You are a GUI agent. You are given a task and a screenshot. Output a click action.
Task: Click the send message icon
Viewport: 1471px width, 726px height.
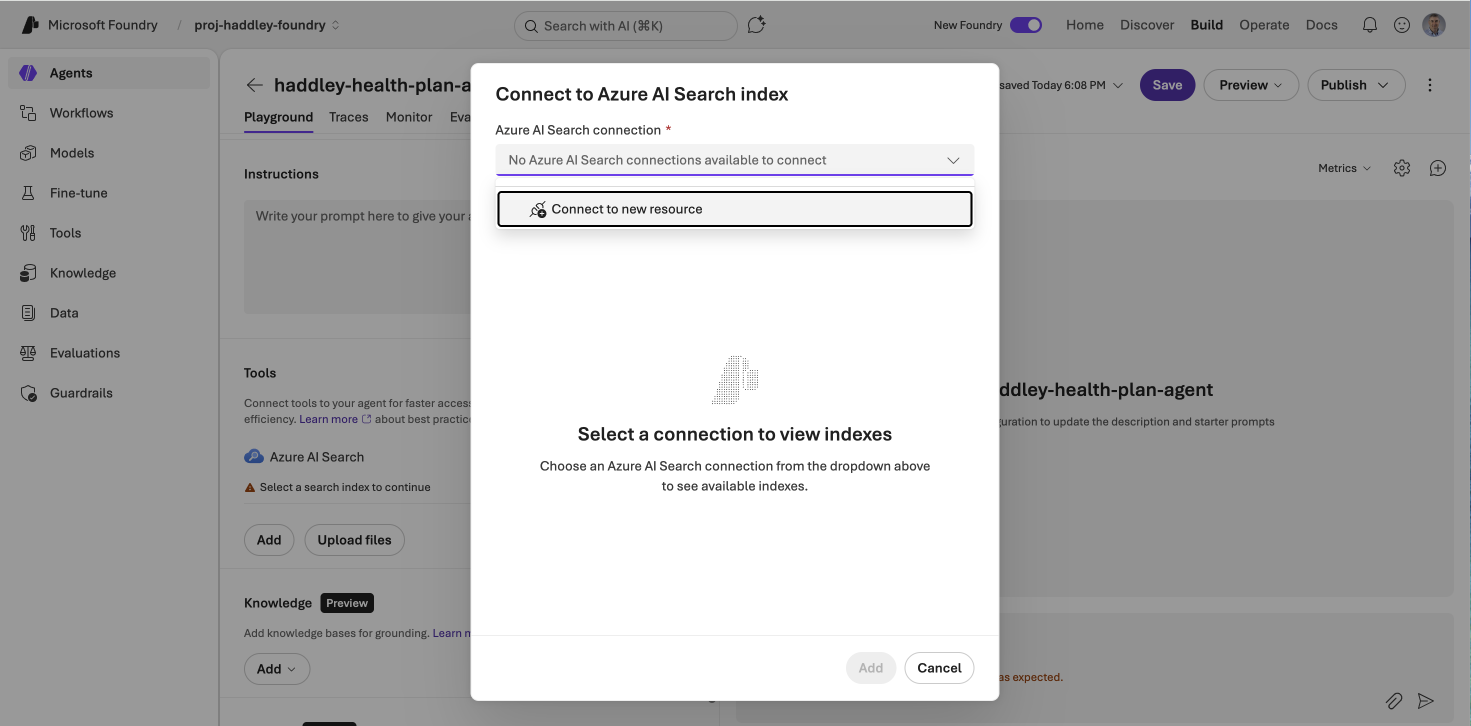click(1425, 701)
